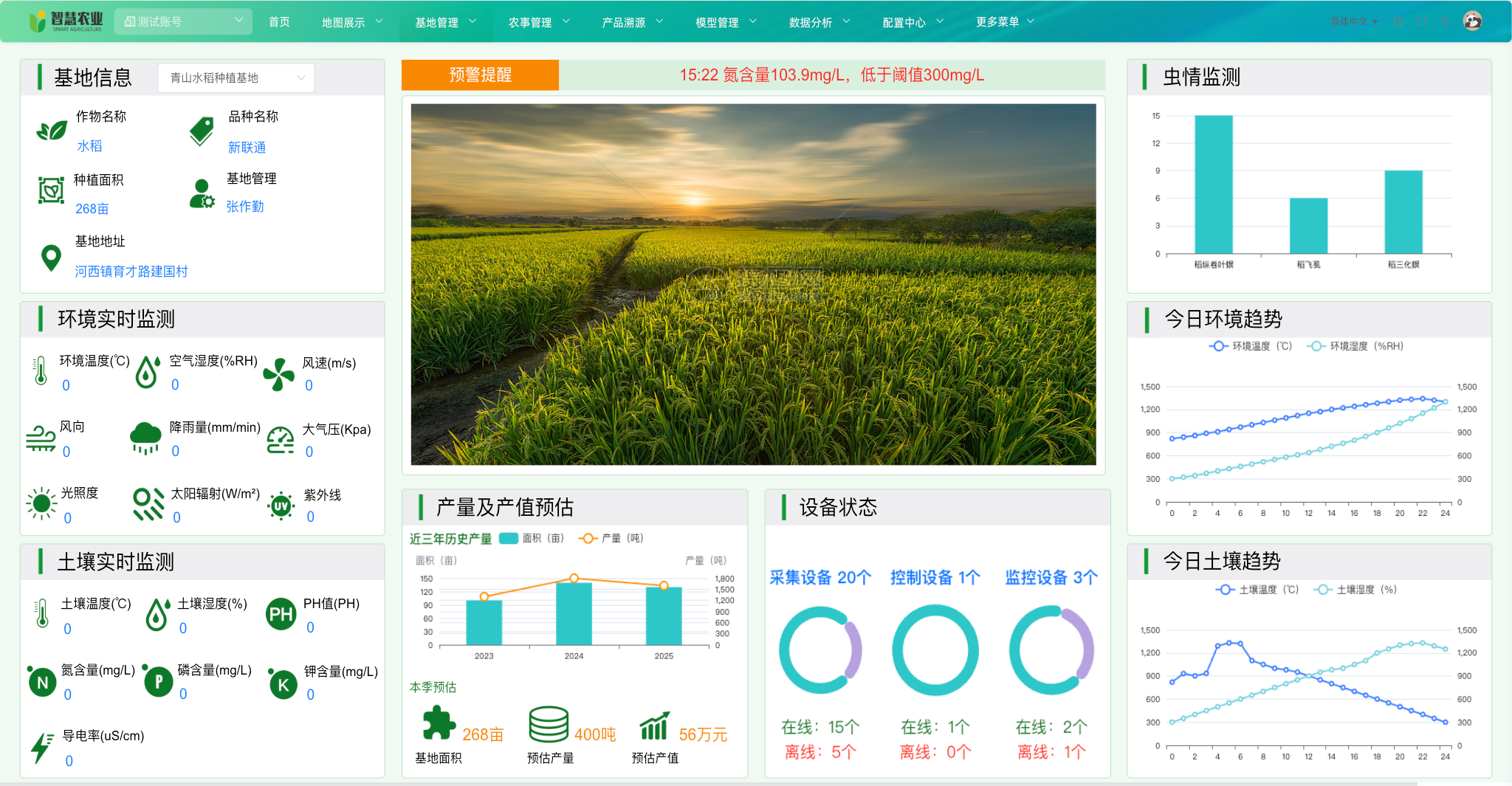This screenshot has width=1512, height=786.
Task: Expand the 测试账号 account dropdown
Action: tap(183, 22)
